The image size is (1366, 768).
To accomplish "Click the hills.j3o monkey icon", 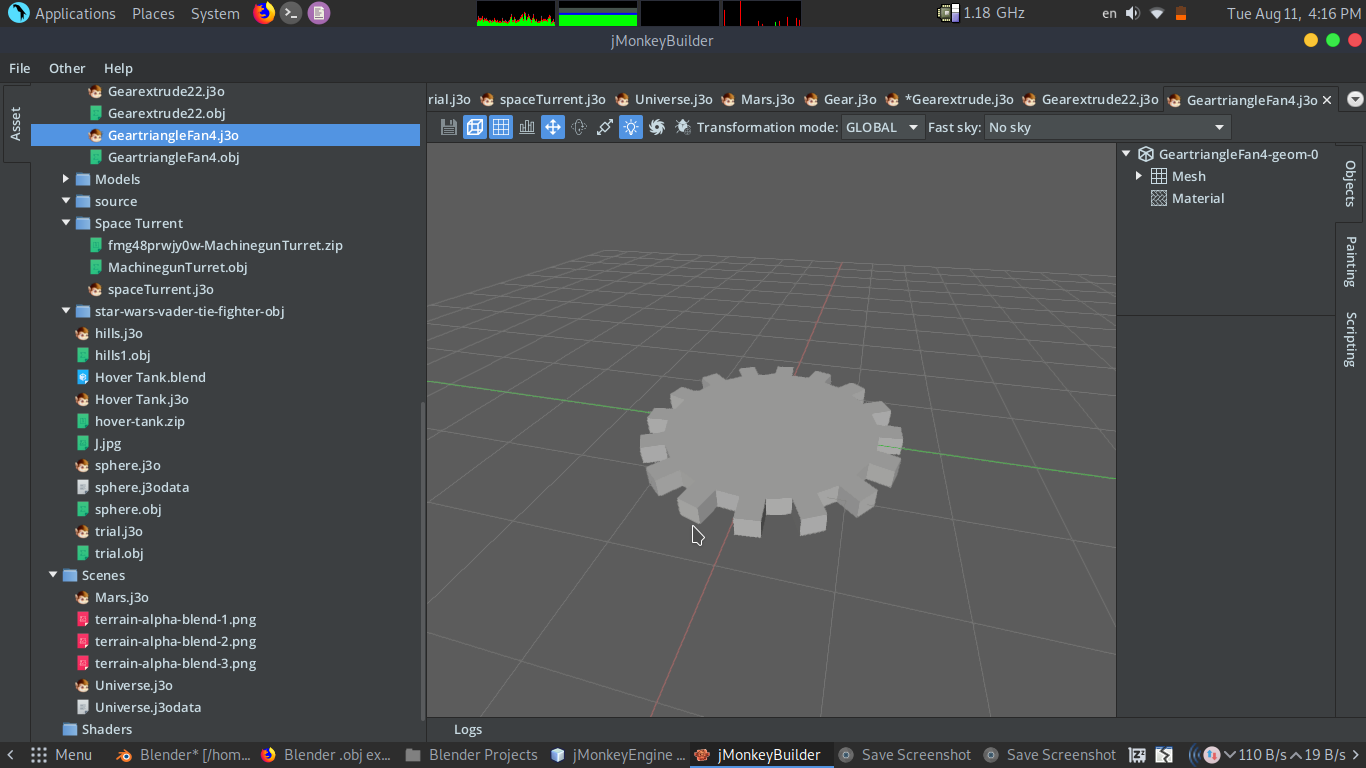I will click(83, 333).
